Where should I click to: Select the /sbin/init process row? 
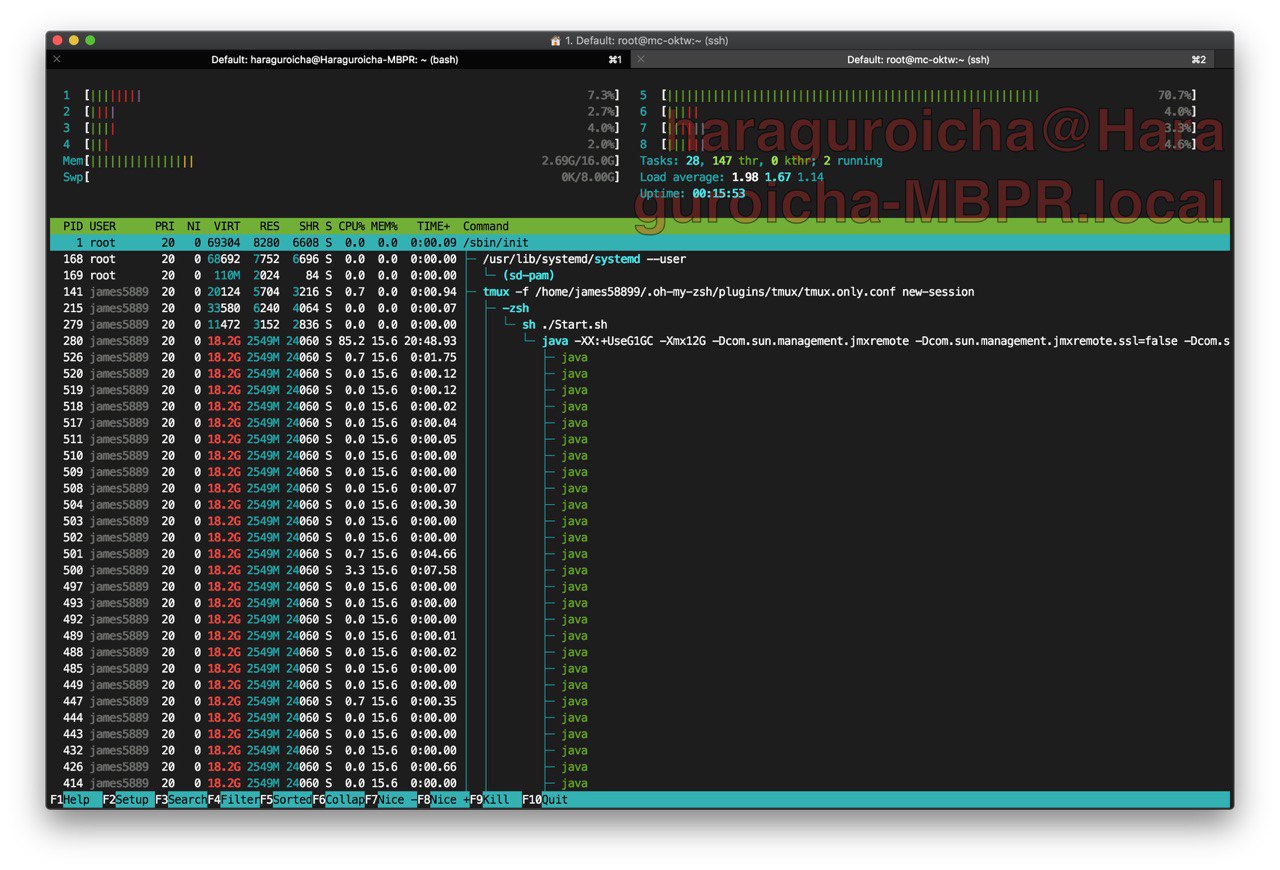[640, 243]
